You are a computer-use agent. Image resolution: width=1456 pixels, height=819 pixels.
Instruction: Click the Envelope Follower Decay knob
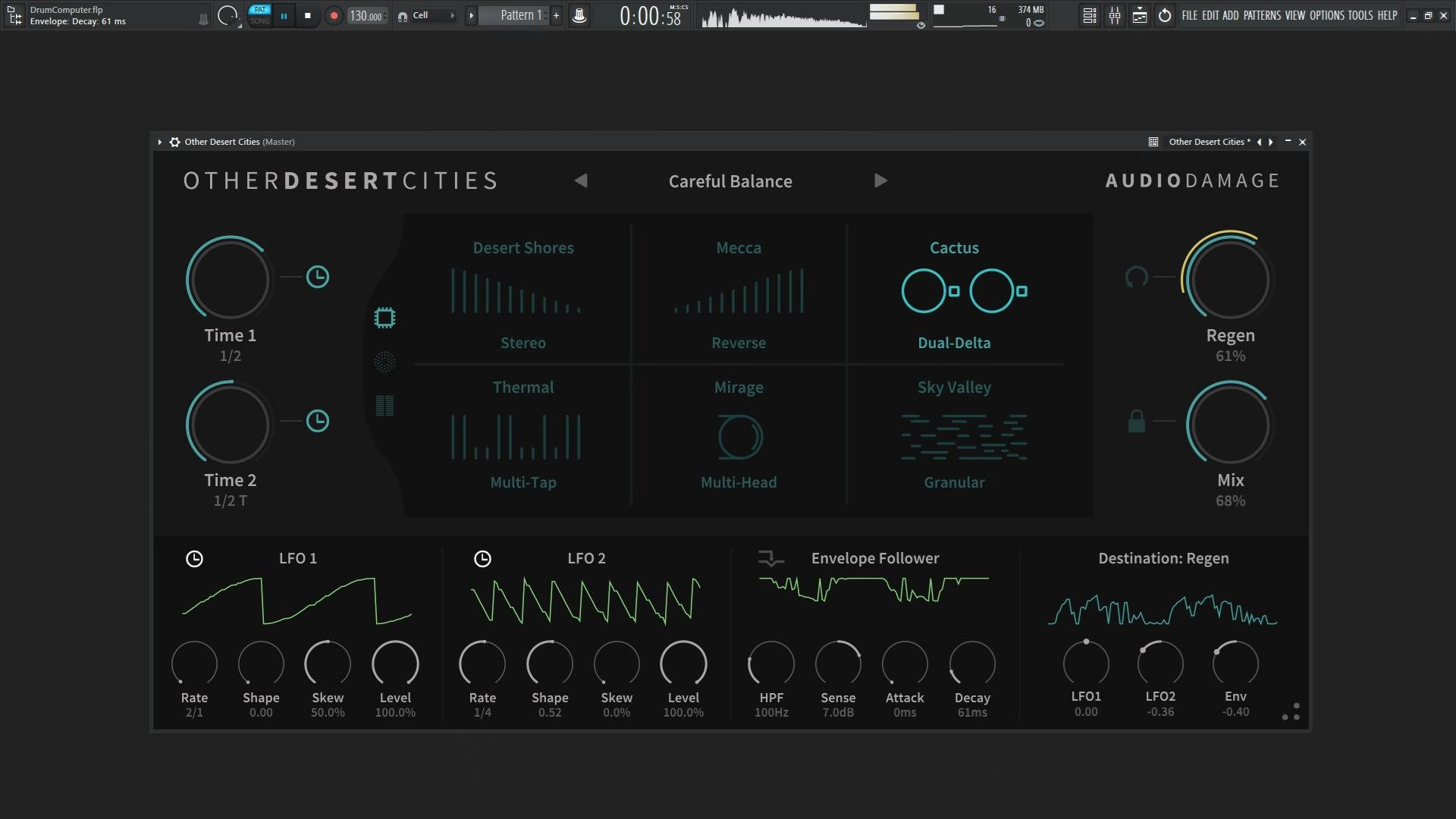tap(972, 664)
